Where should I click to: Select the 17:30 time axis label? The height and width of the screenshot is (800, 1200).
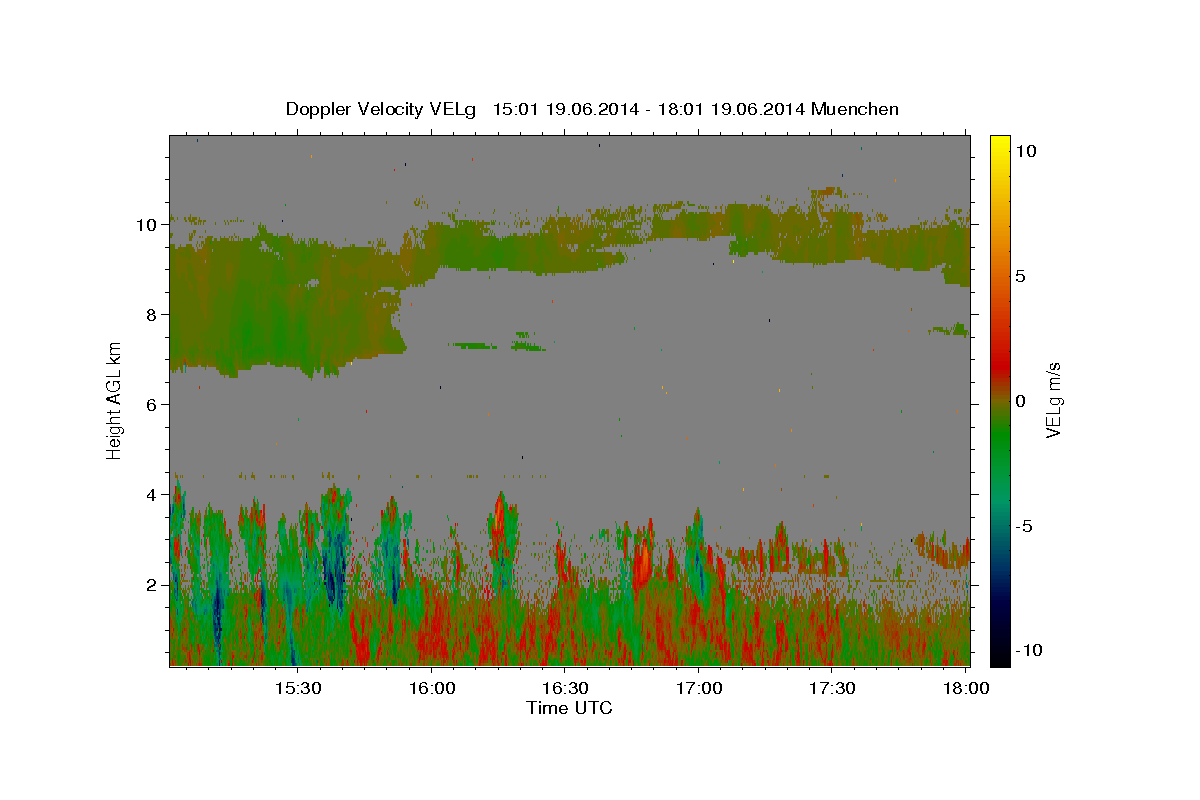[x=831, y=689]
